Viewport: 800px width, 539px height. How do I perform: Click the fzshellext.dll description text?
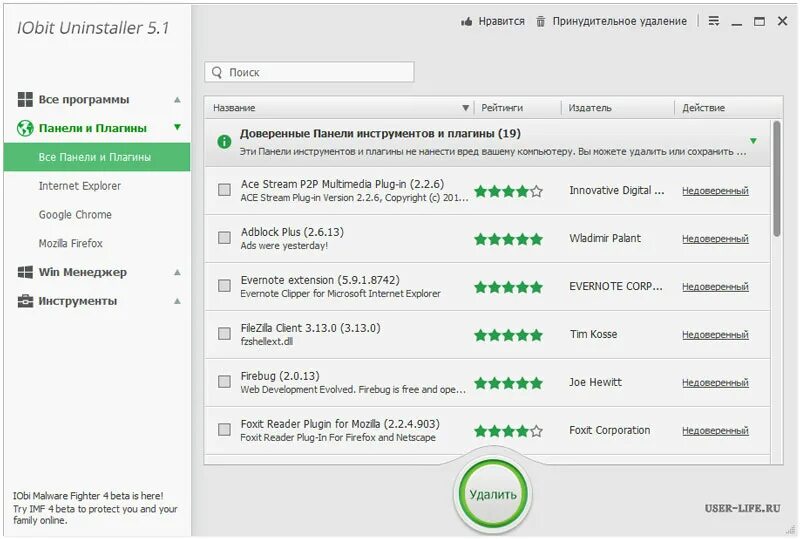[x=266, y=341]
